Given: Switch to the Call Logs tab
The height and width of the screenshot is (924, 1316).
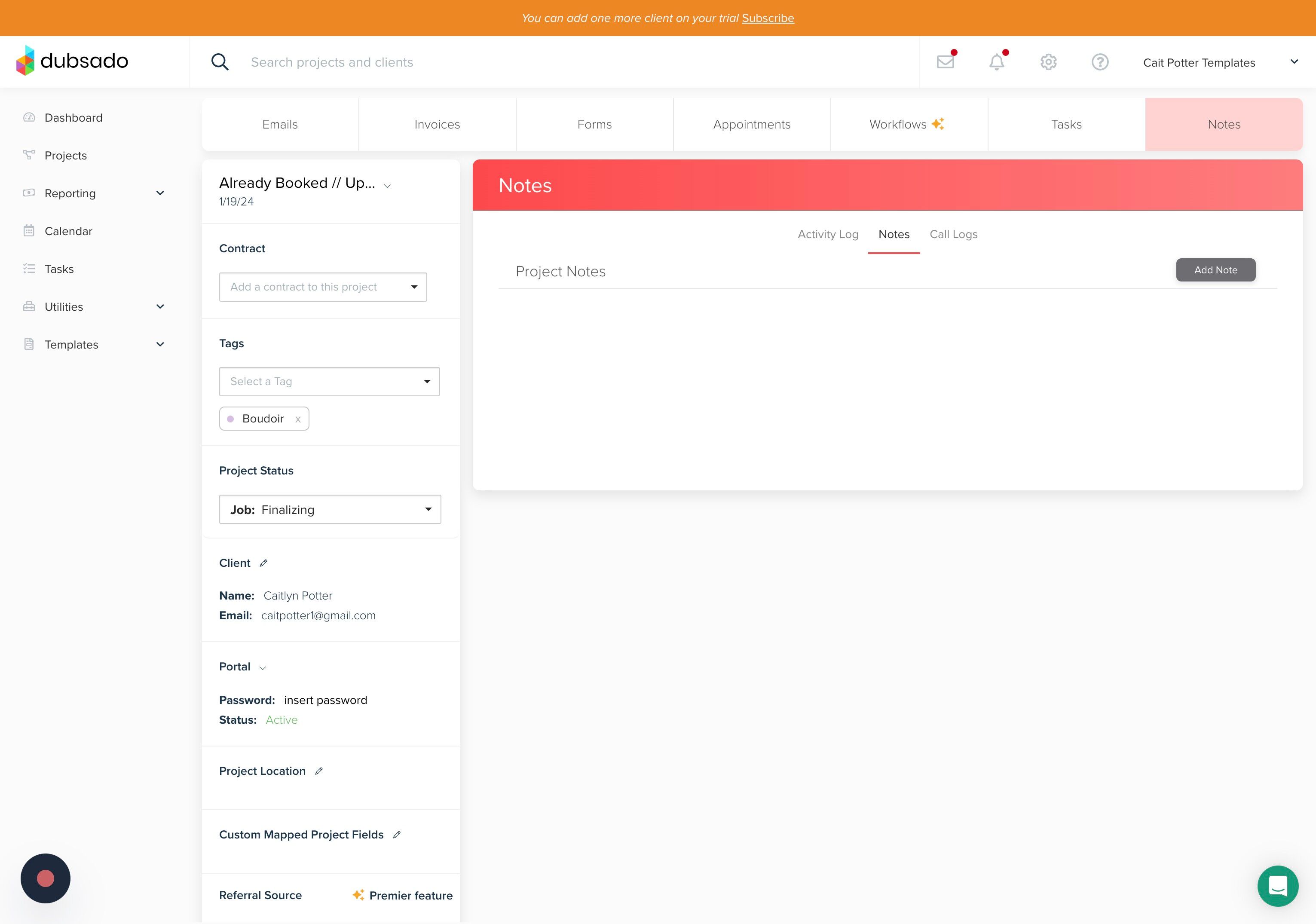Looking at the screenshot, I should click(953, 235).
